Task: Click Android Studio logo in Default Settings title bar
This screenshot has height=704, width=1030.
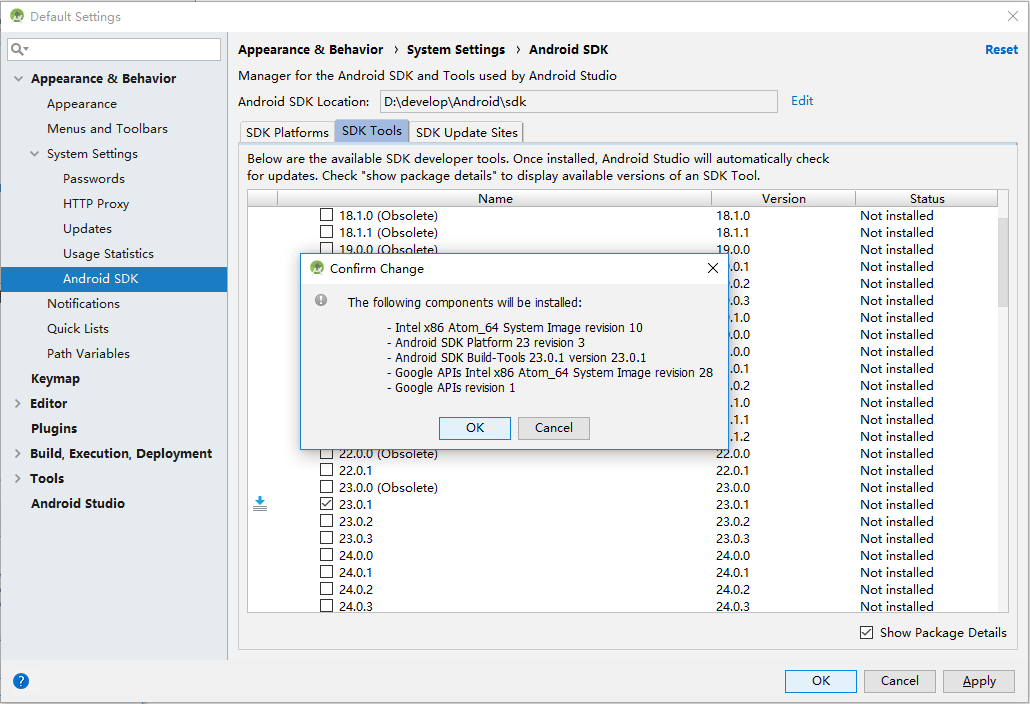Action: (17, 16)
